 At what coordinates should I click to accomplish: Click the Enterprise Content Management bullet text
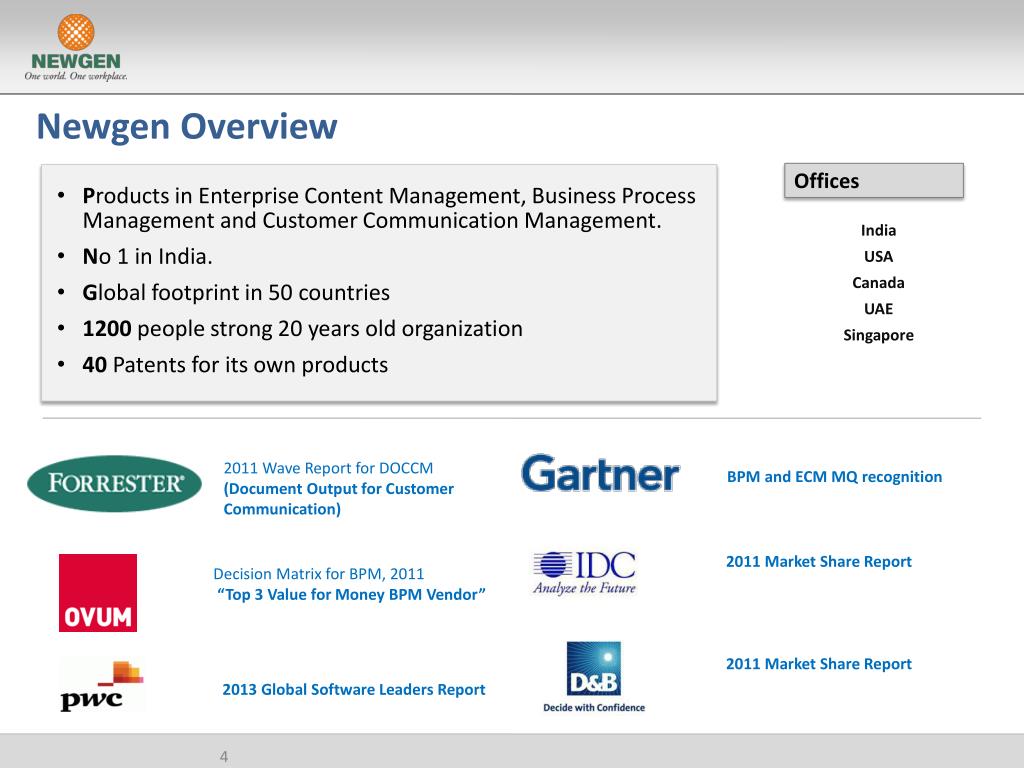pos(389,208)
